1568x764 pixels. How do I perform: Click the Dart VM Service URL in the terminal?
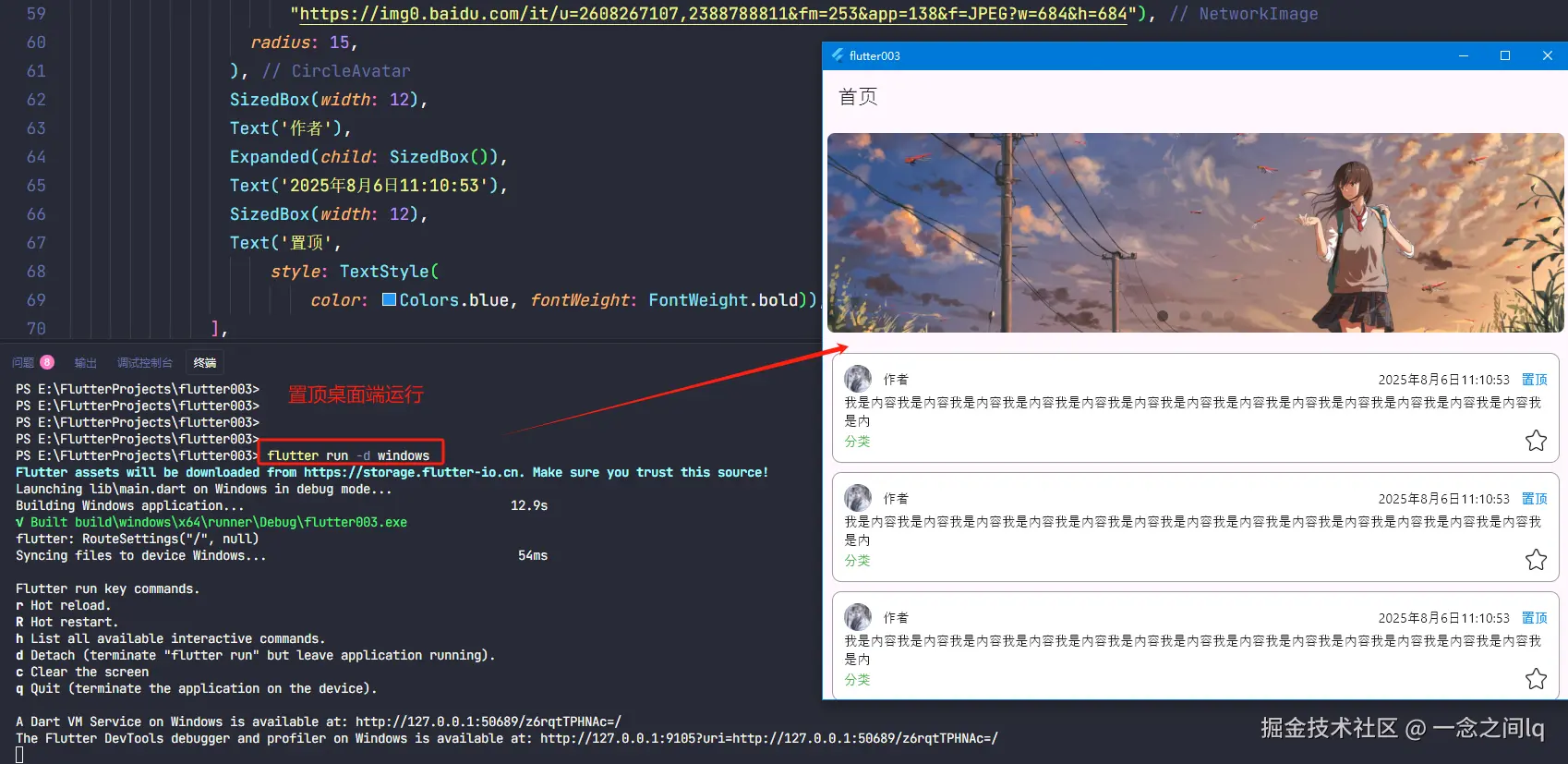coord(488,722)
